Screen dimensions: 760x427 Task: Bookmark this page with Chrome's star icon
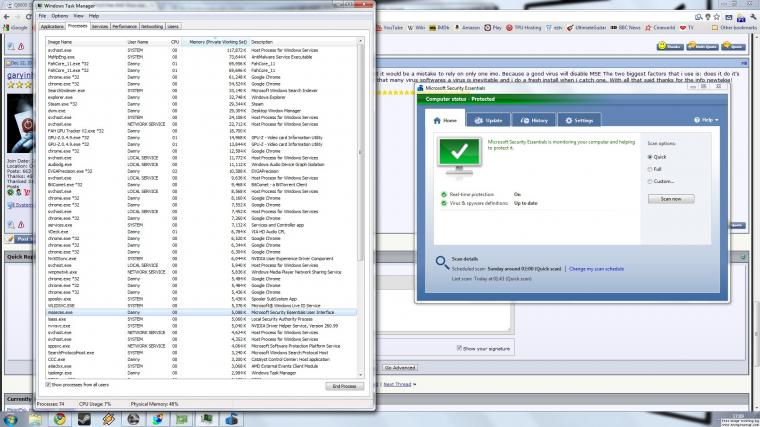717,17
